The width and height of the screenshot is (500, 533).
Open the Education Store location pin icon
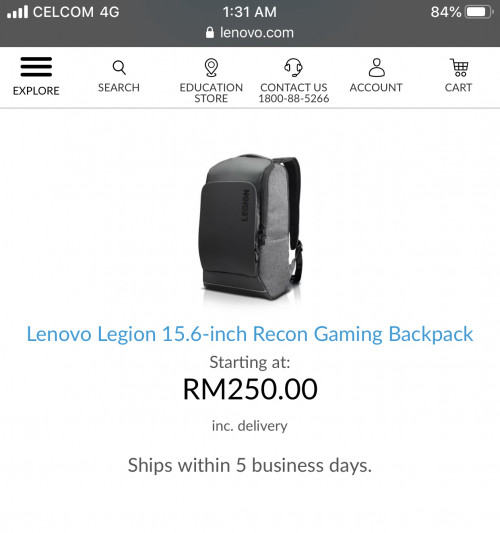(211, 67)
